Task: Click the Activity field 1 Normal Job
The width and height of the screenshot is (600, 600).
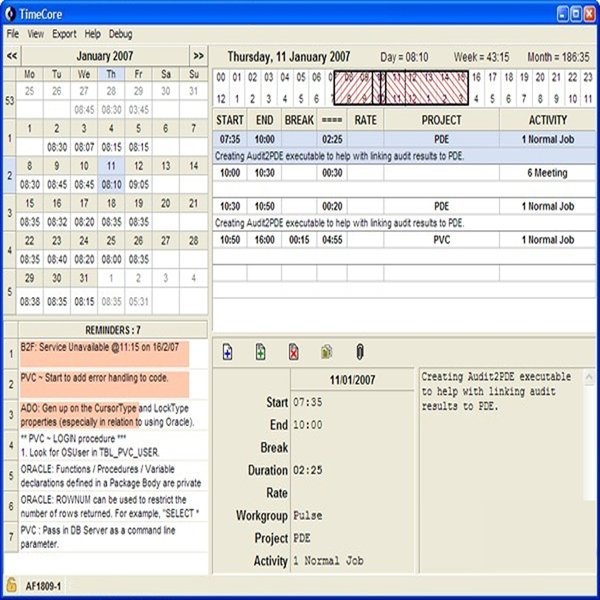Action: click(352, 561)
